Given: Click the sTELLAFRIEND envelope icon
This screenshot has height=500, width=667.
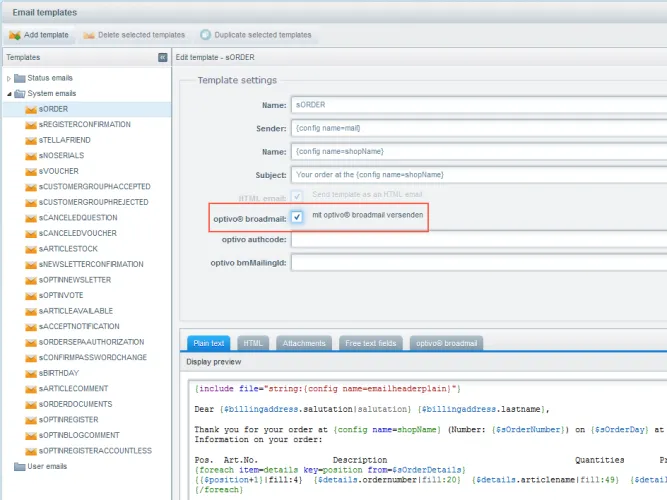Looking at the screenshot, I should pyautogui.click(x=31, y=140).
